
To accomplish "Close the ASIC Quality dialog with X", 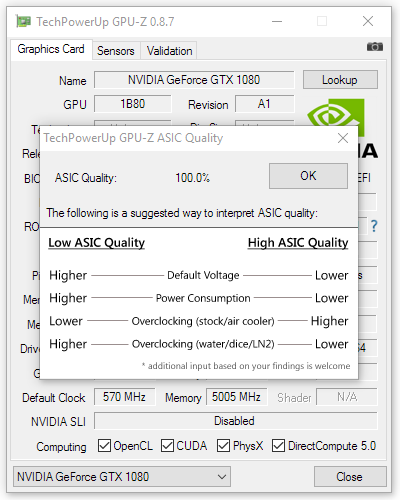I will [343, 138].
